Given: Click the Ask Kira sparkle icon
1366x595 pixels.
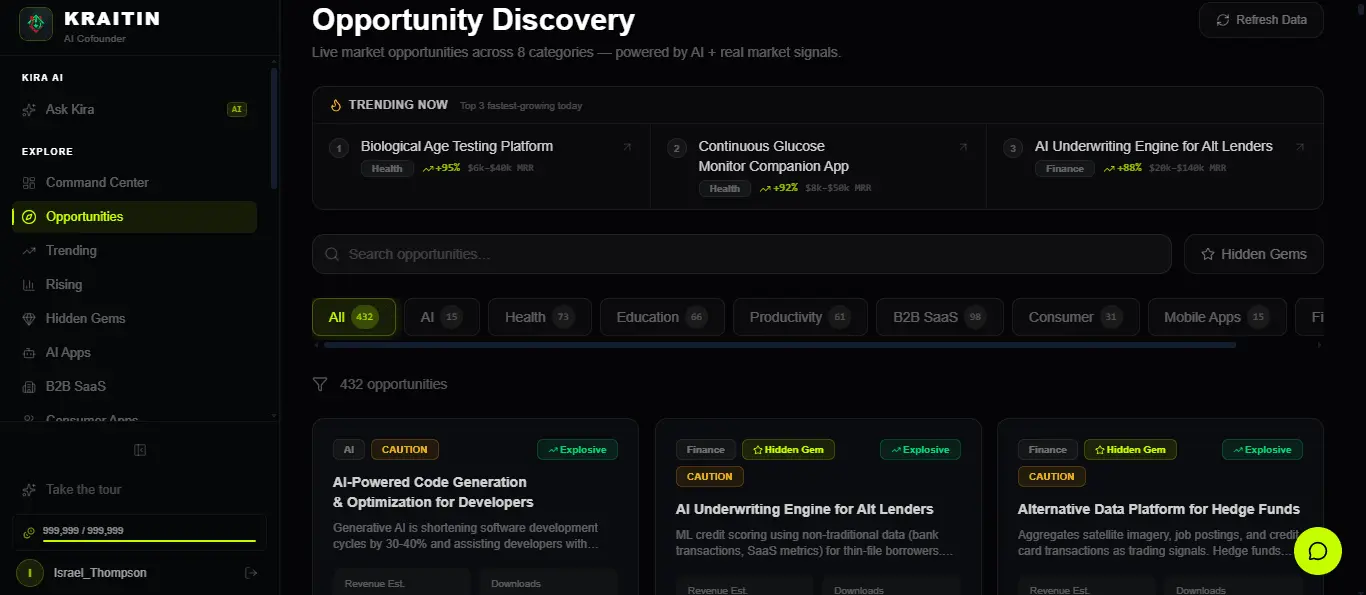Looking at the screenshot, I should [x=28, y=110].
